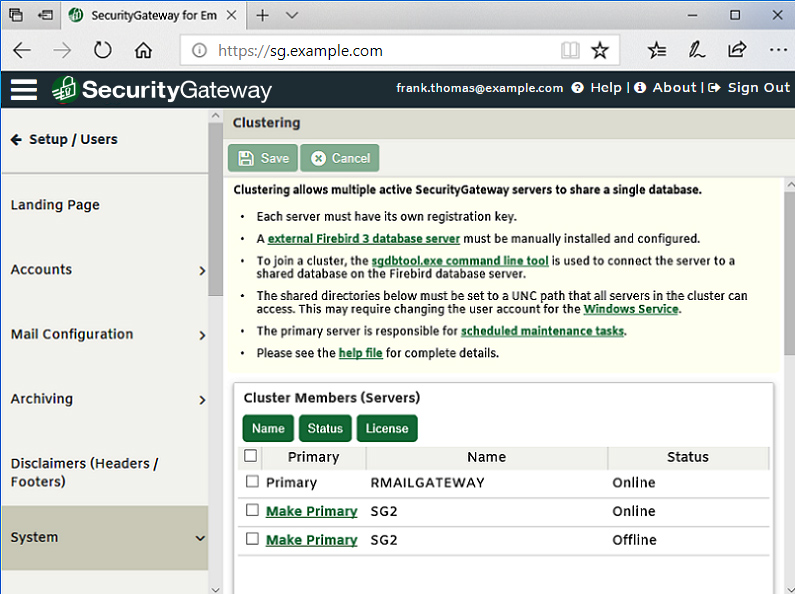Make SG2 Offline server primary
This screenshot has height=594, width=795.
point(311,540)
